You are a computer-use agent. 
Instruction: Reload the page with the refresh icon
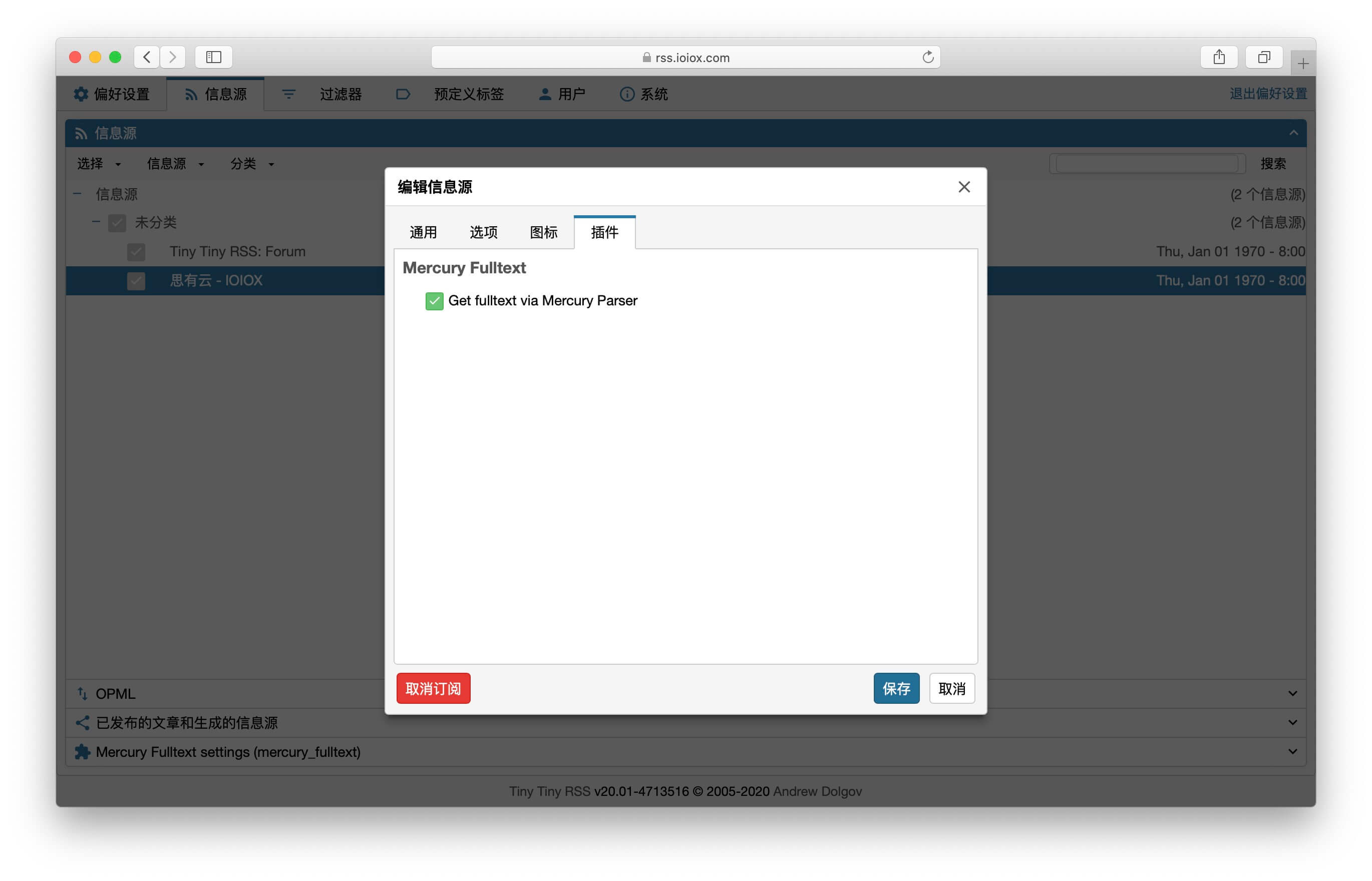point(927,57)
